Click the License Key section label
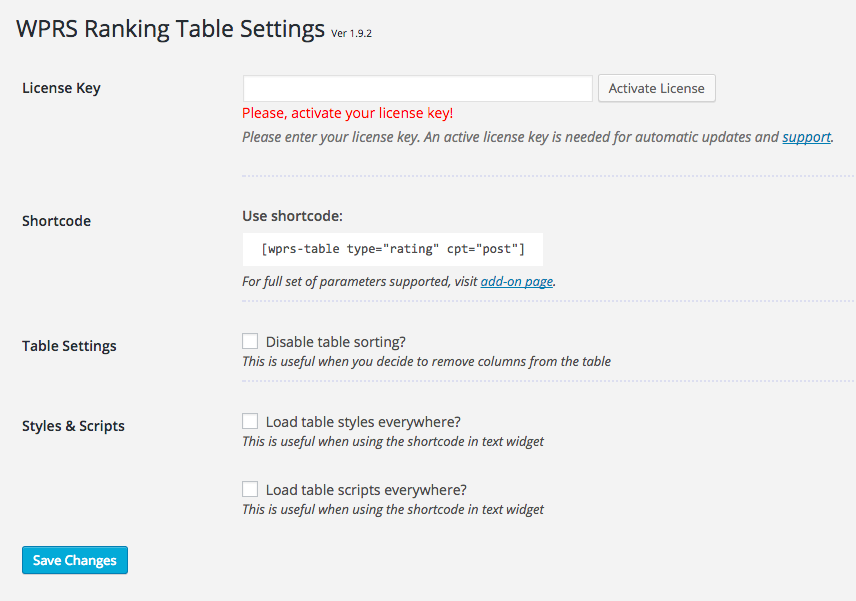 pos(61,88)
